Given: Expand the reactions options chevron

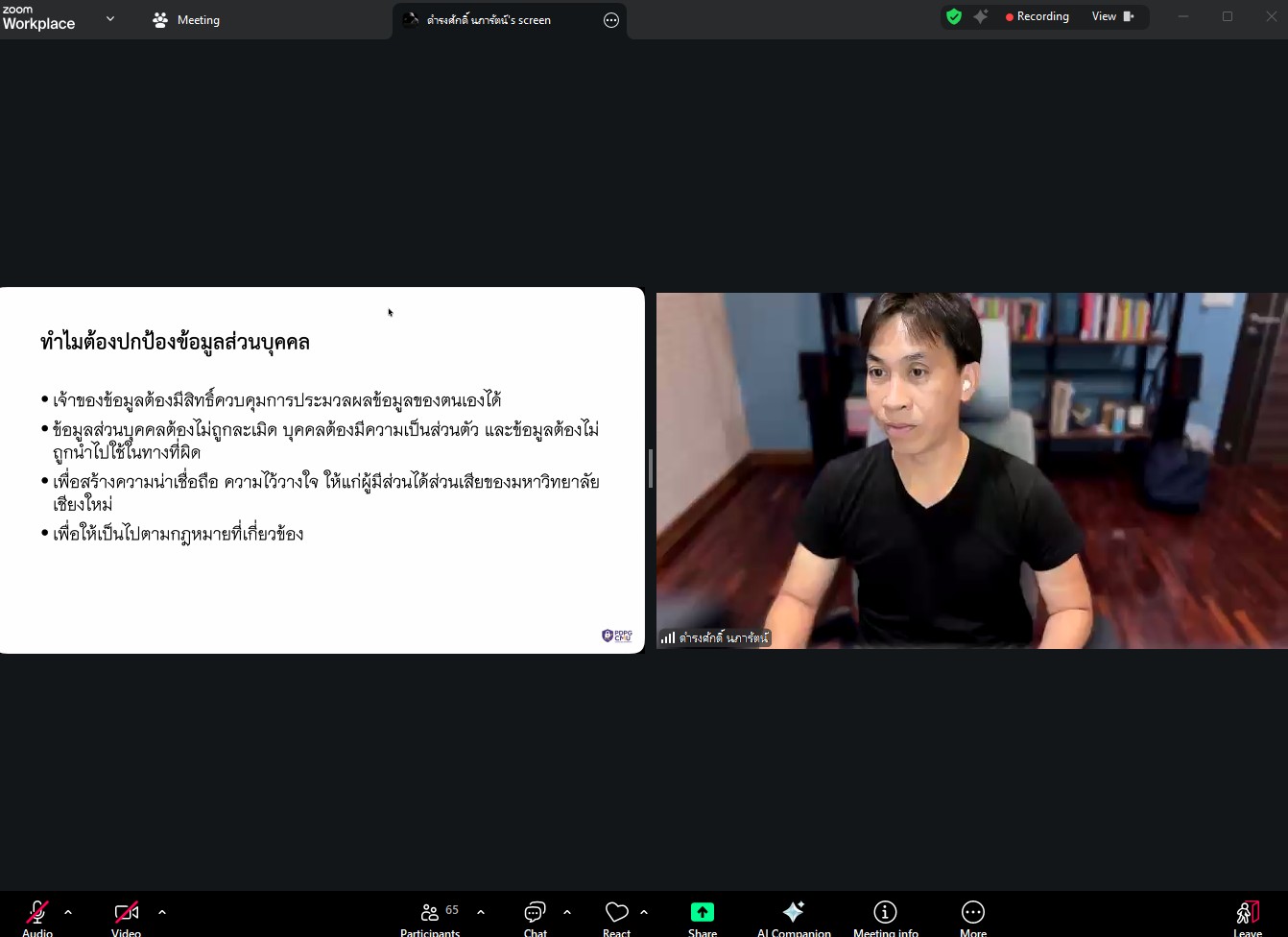Looking at the screenshot, I should [644, 912].
